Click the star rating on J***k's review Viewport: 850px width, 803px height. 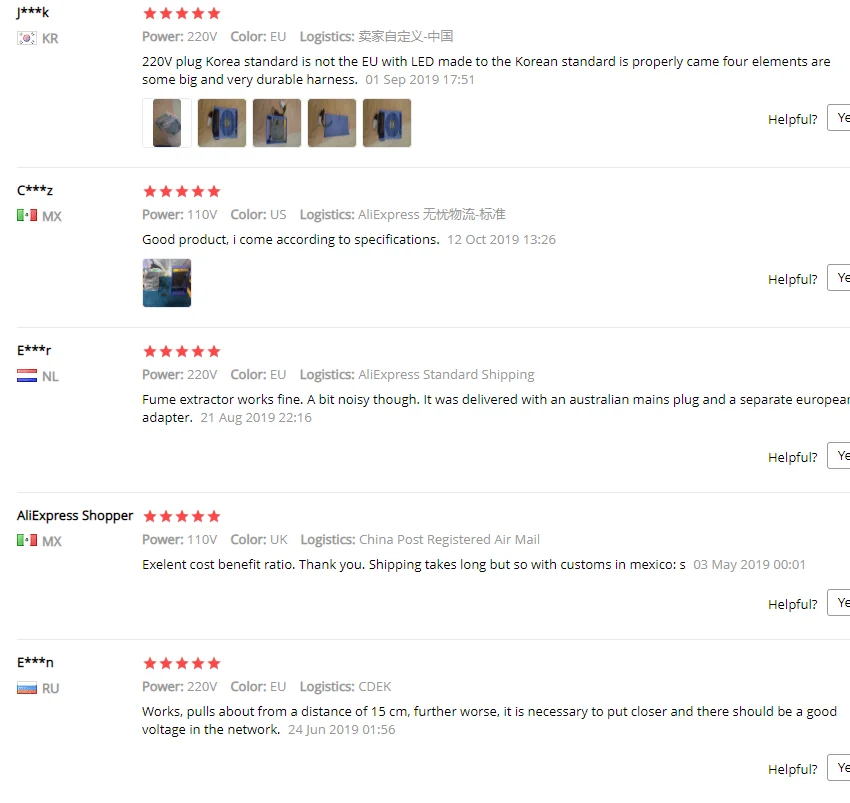(182, 13)
